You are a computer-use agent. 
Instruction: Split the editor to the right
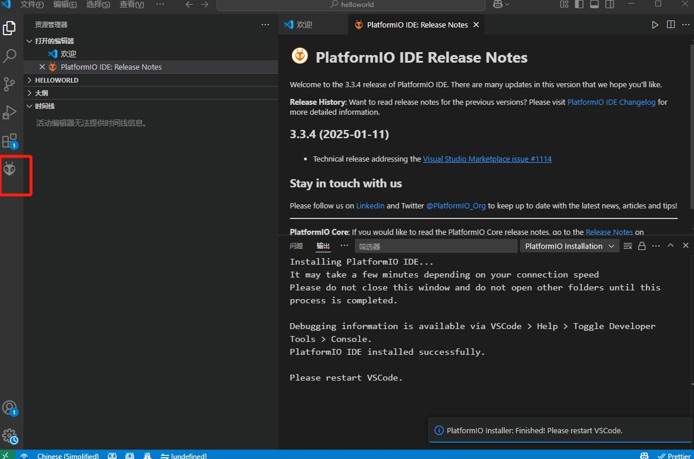click(x=670, y=25)
